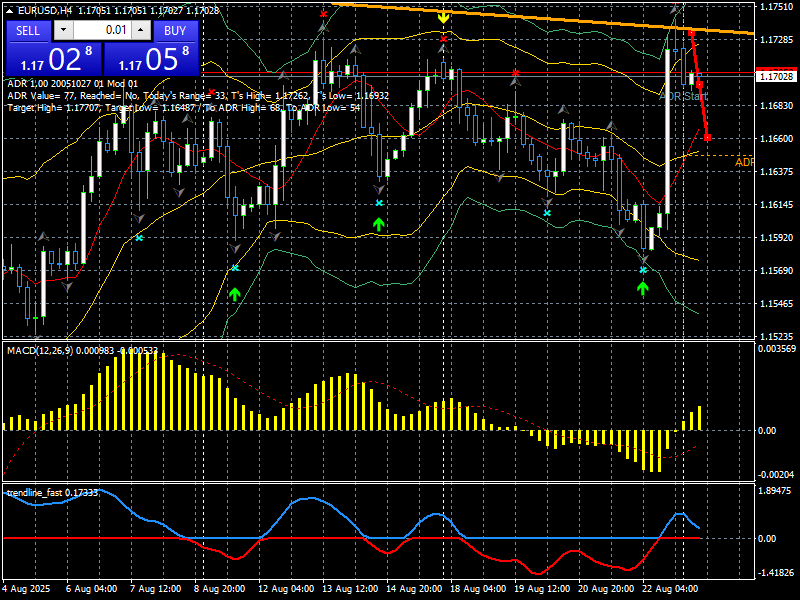Click the 1.17510 price scale label

coord(776,7)
